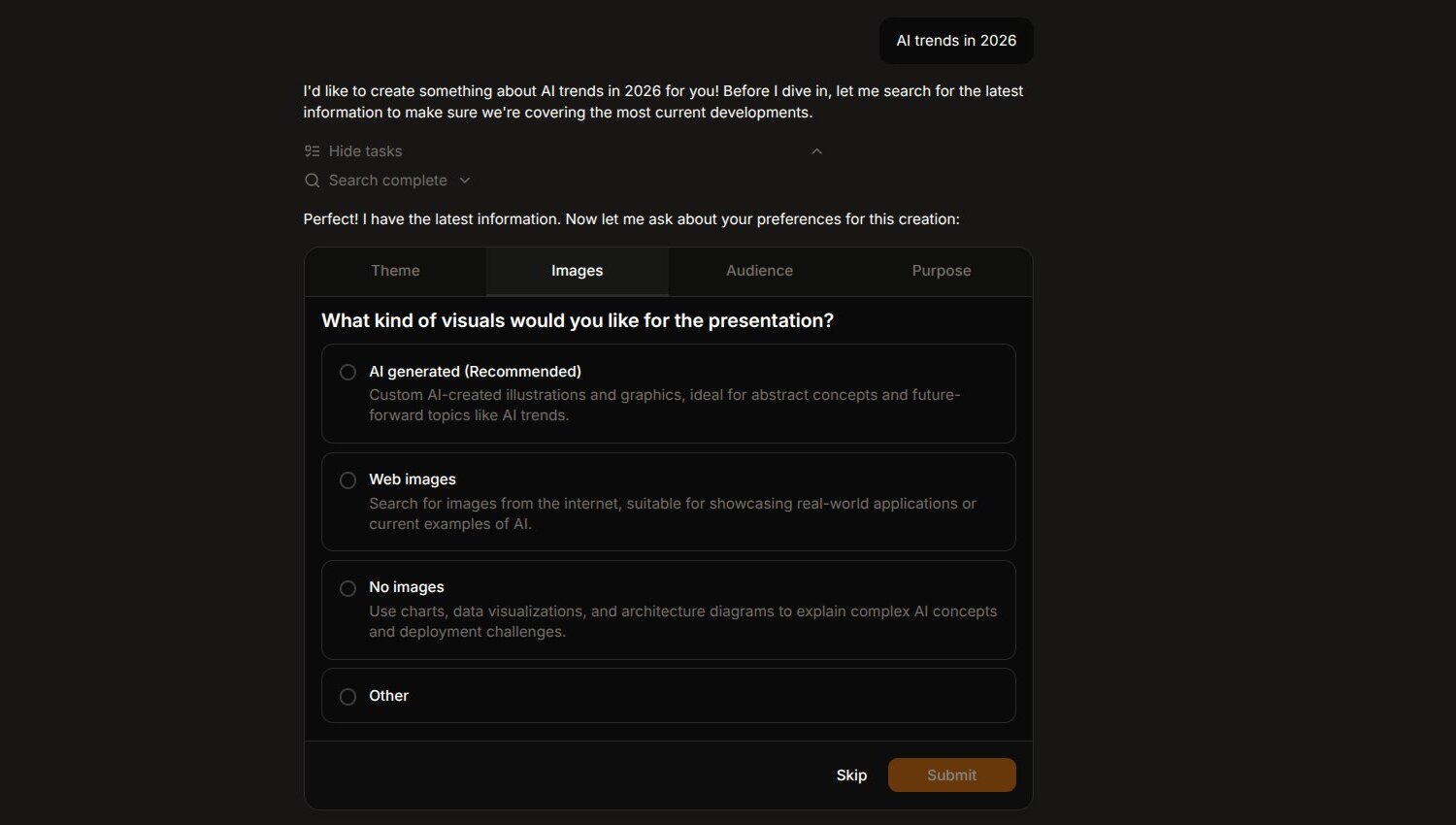The image size is (1456, 825).
Task: Open the Audience tab
Action: pyautogui.click(x=759, y=271)
